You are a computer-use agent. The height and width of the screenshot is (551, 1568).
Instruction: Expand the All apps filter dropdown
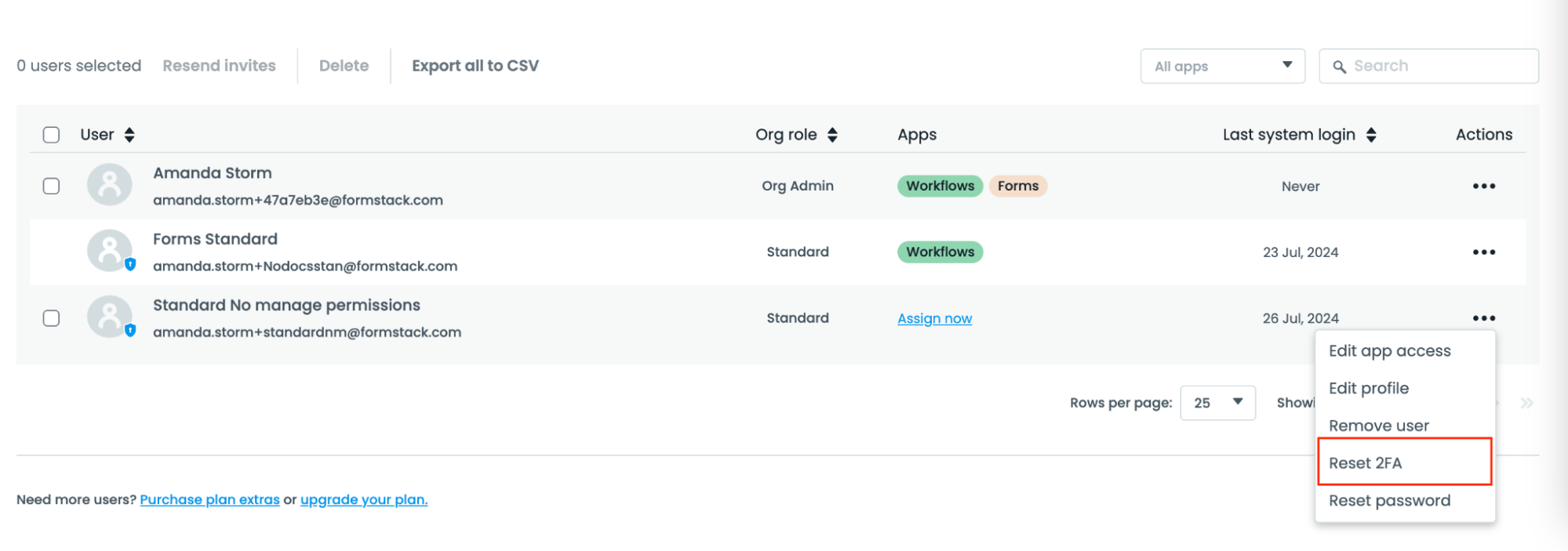pos(1222,66)
